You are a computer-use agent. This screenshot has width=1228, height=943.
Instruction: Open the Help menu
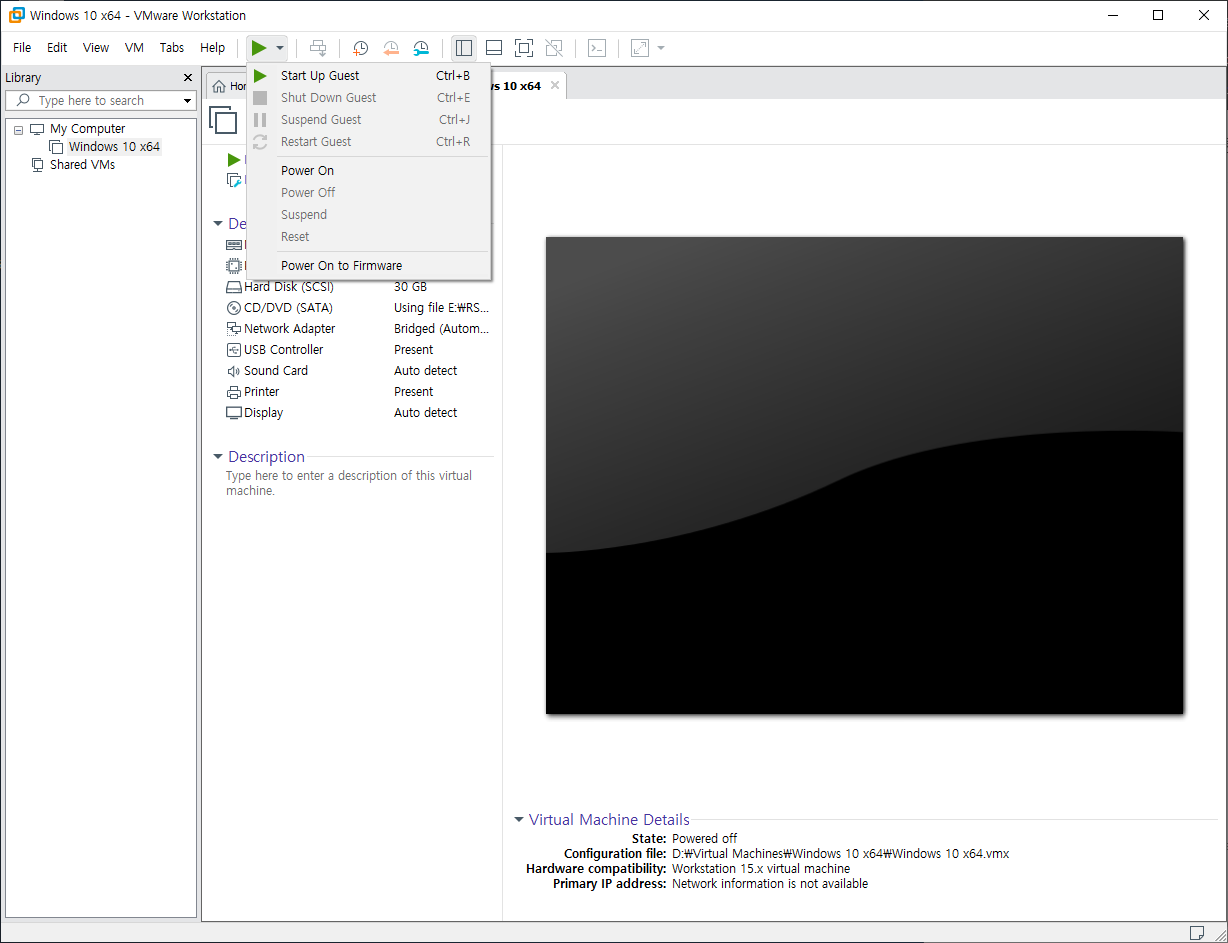click(212, 48)
